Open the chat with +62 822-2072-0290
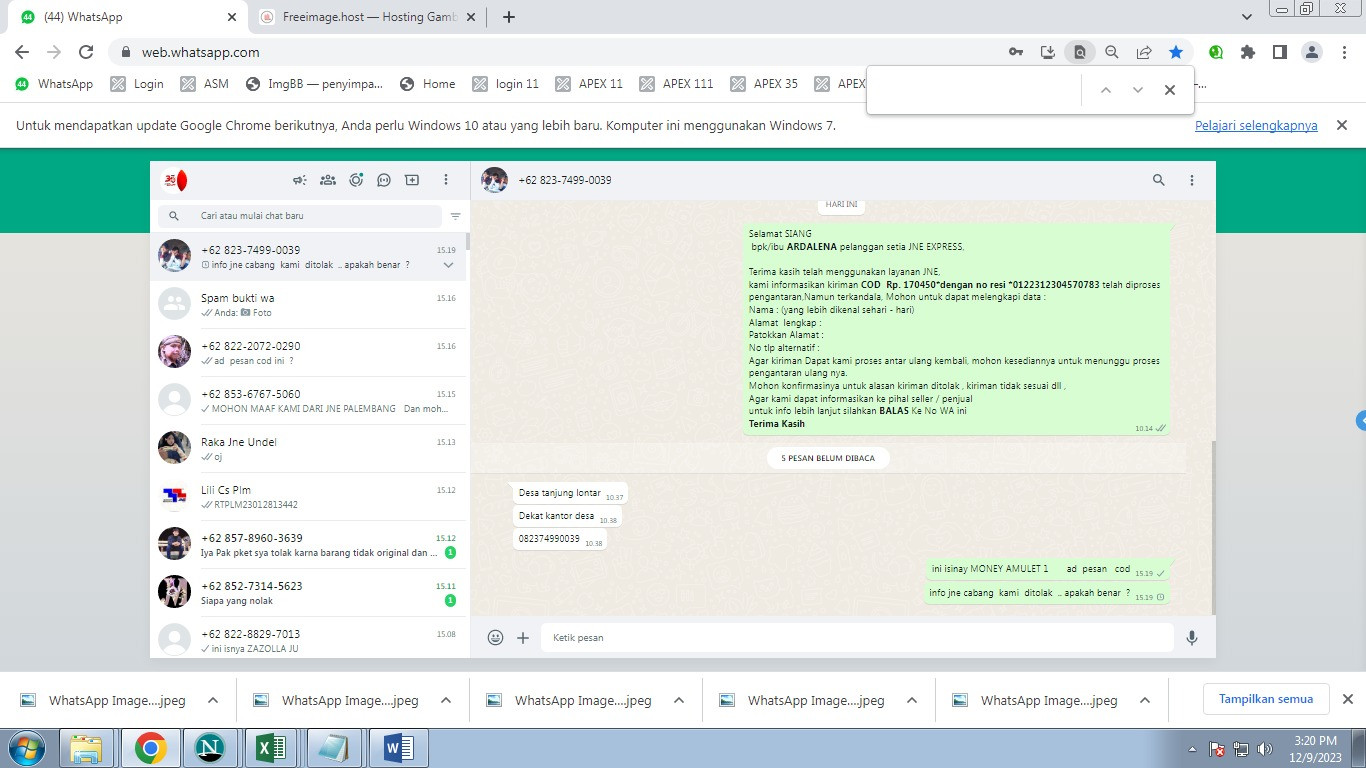This screenshot has height=768, width=1366. click(x=308, y=353)
